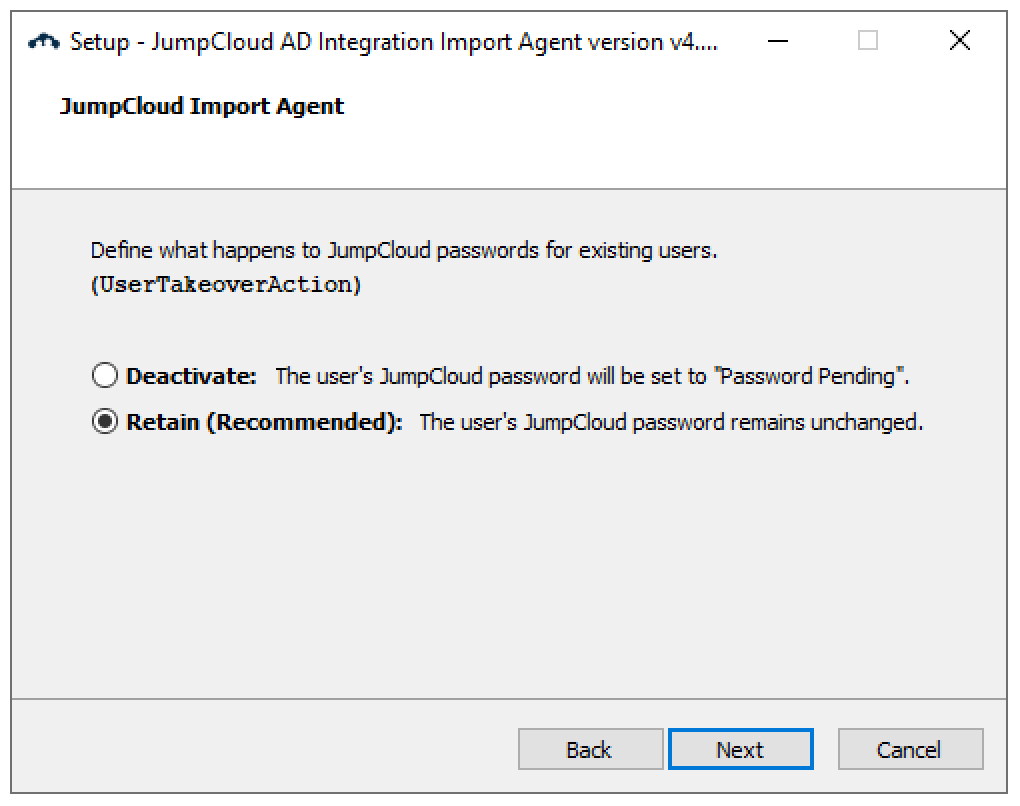This screenshot has height=806, width=1020.
Task: Select the Deactivate radio button
Action: 104,377
